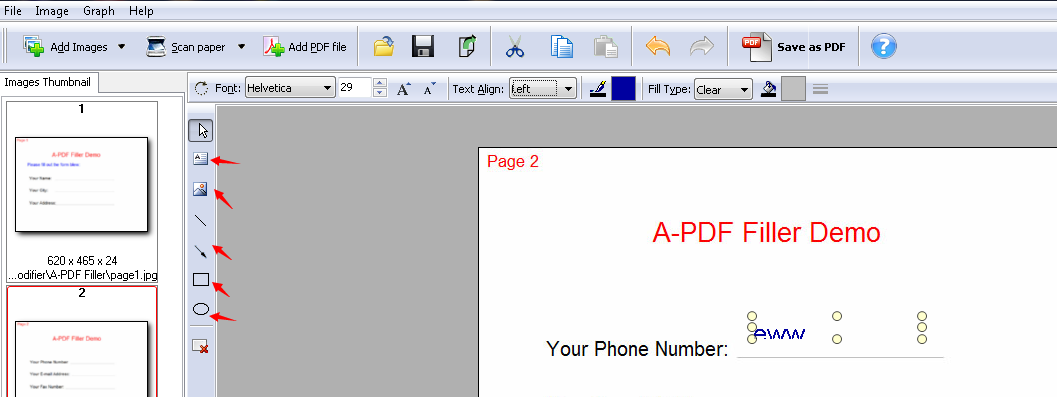The image size is (1057, 397).
Task: Open the Image menu
Action: click(x=52, y=11)
